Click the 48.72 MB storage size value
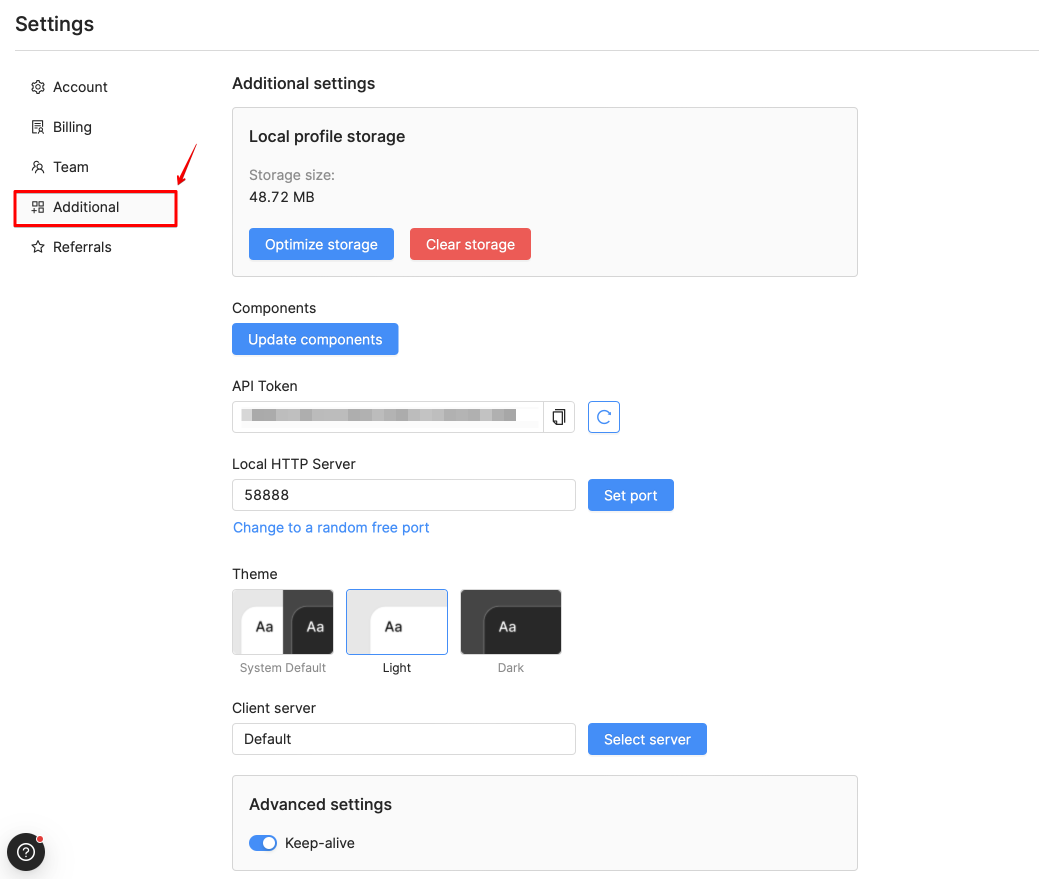This screenshot has height=879, width=1062. tap(282, 197)
